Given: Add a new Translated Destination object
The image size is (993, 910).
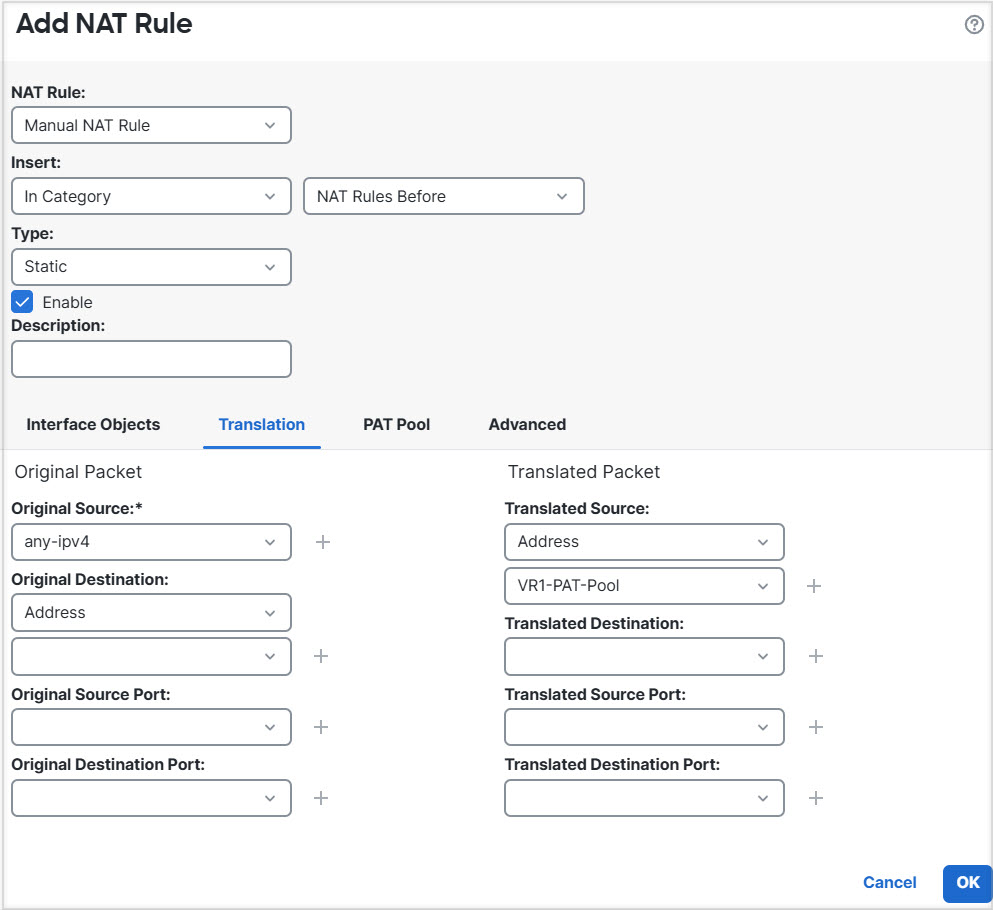Looking at the screenshot, I should 815,656.
